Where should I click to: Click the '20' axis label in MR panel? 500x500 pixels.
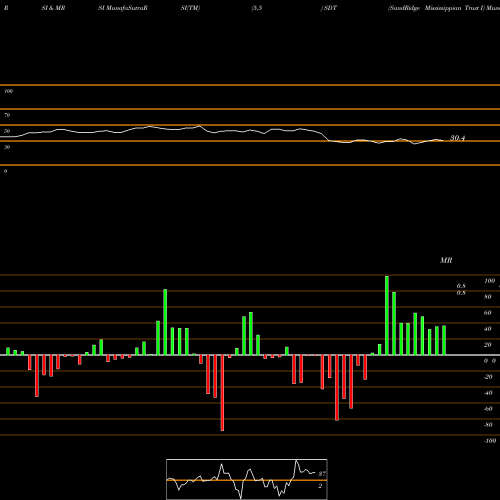click(x=488, y=345)
